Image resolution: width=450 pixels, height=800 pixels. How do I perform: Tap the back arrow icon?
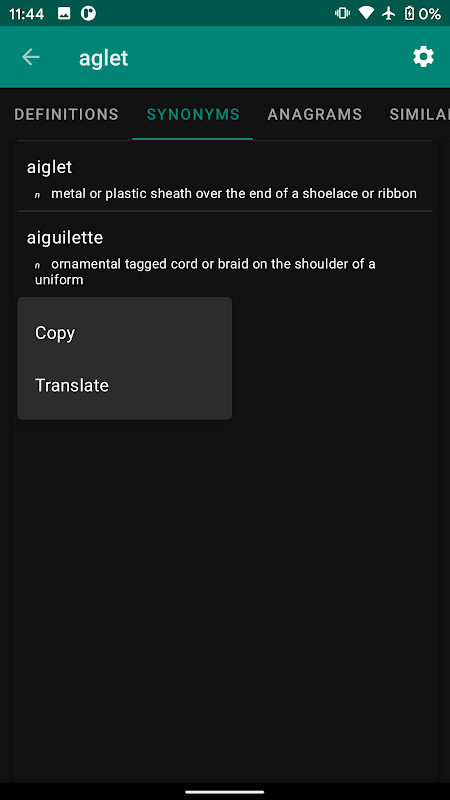[x=31, y=57]
